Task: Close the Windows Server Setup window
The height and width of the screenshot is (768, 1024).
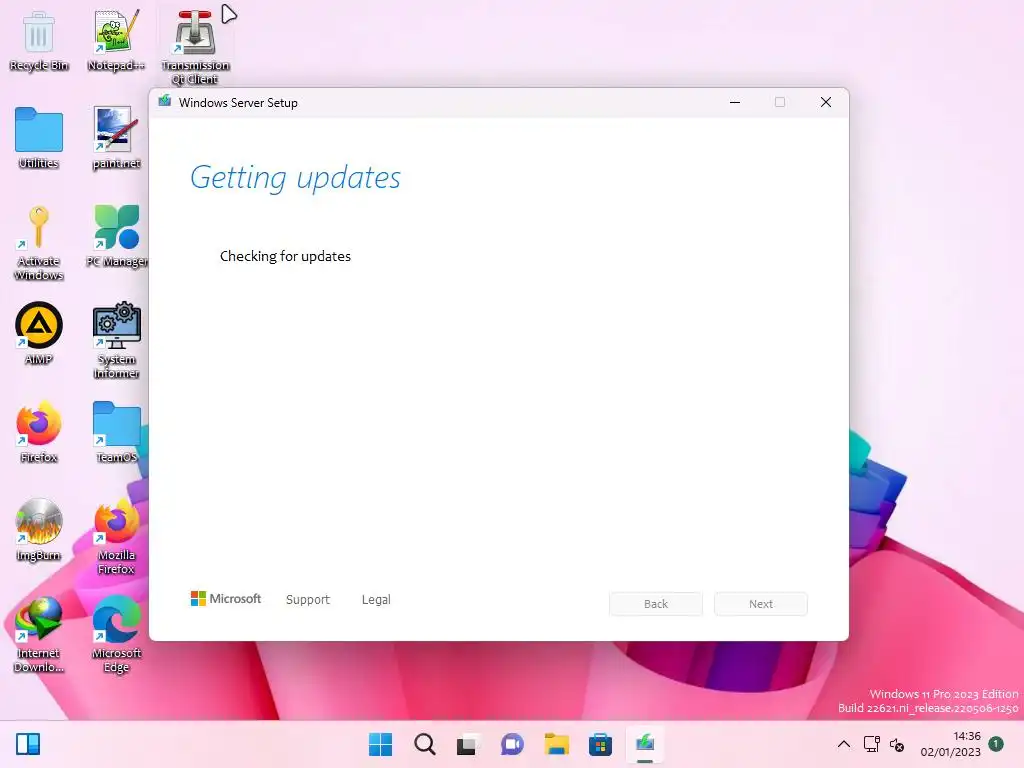Action: (825, 103)
